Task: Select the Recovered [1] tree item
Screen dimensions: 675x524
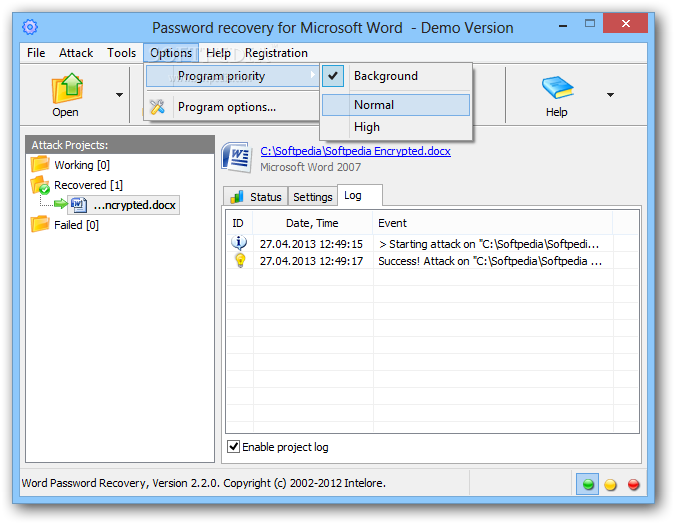Action: click(88, 185)
